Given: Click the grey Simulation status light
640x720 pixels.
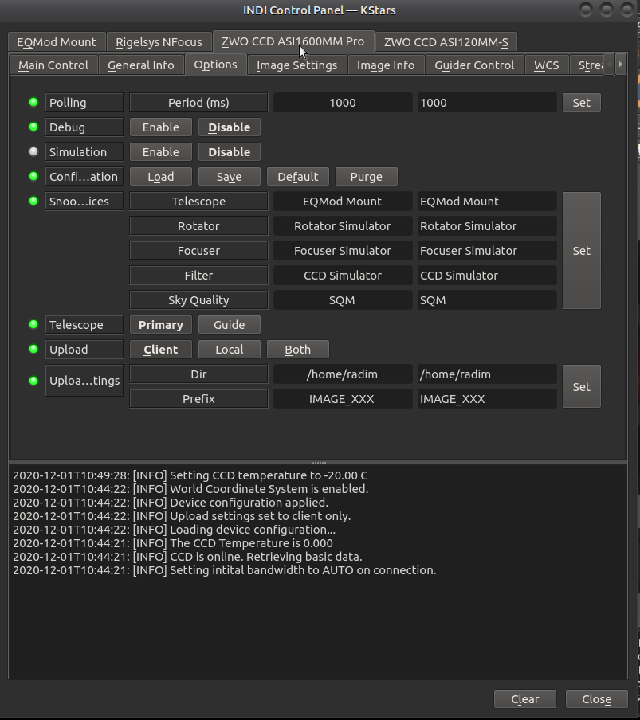Looking at the screenshot, I should [33, 152].
